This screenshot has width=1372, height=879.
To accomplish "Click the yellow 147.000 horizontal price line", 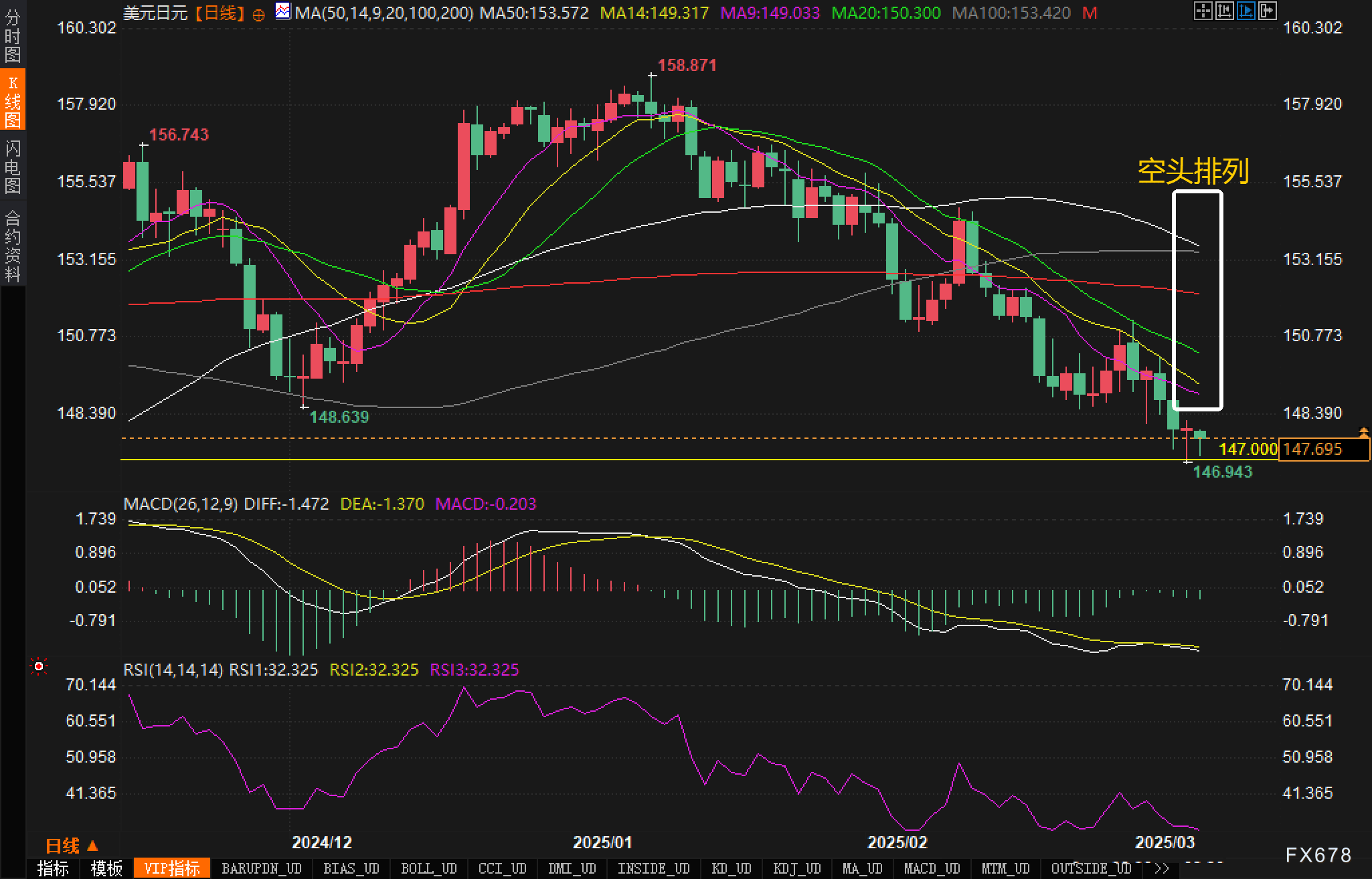I will pos(669,460).
